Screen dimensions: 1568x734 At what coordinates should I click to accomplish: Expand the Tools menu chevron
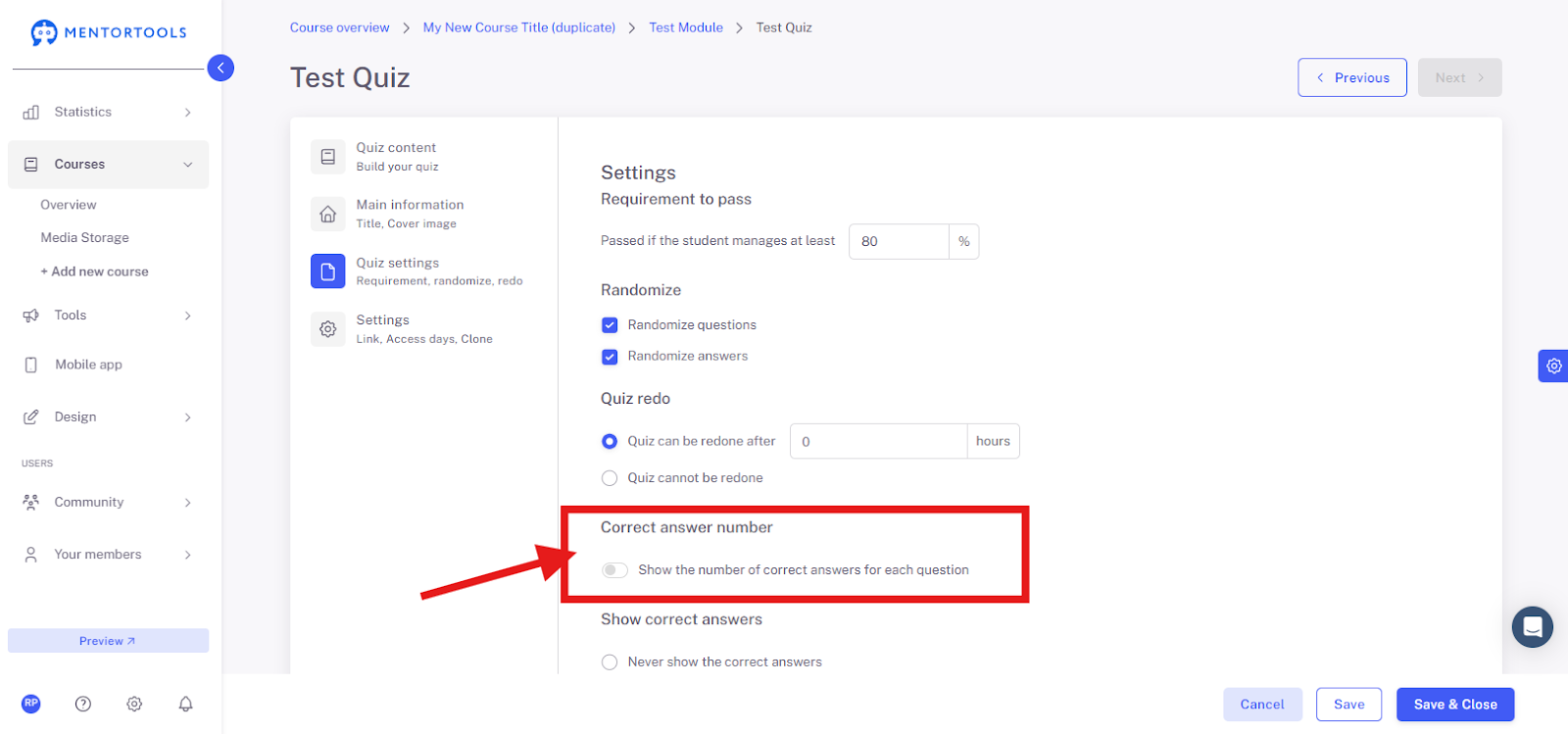(x=188, y=316)
